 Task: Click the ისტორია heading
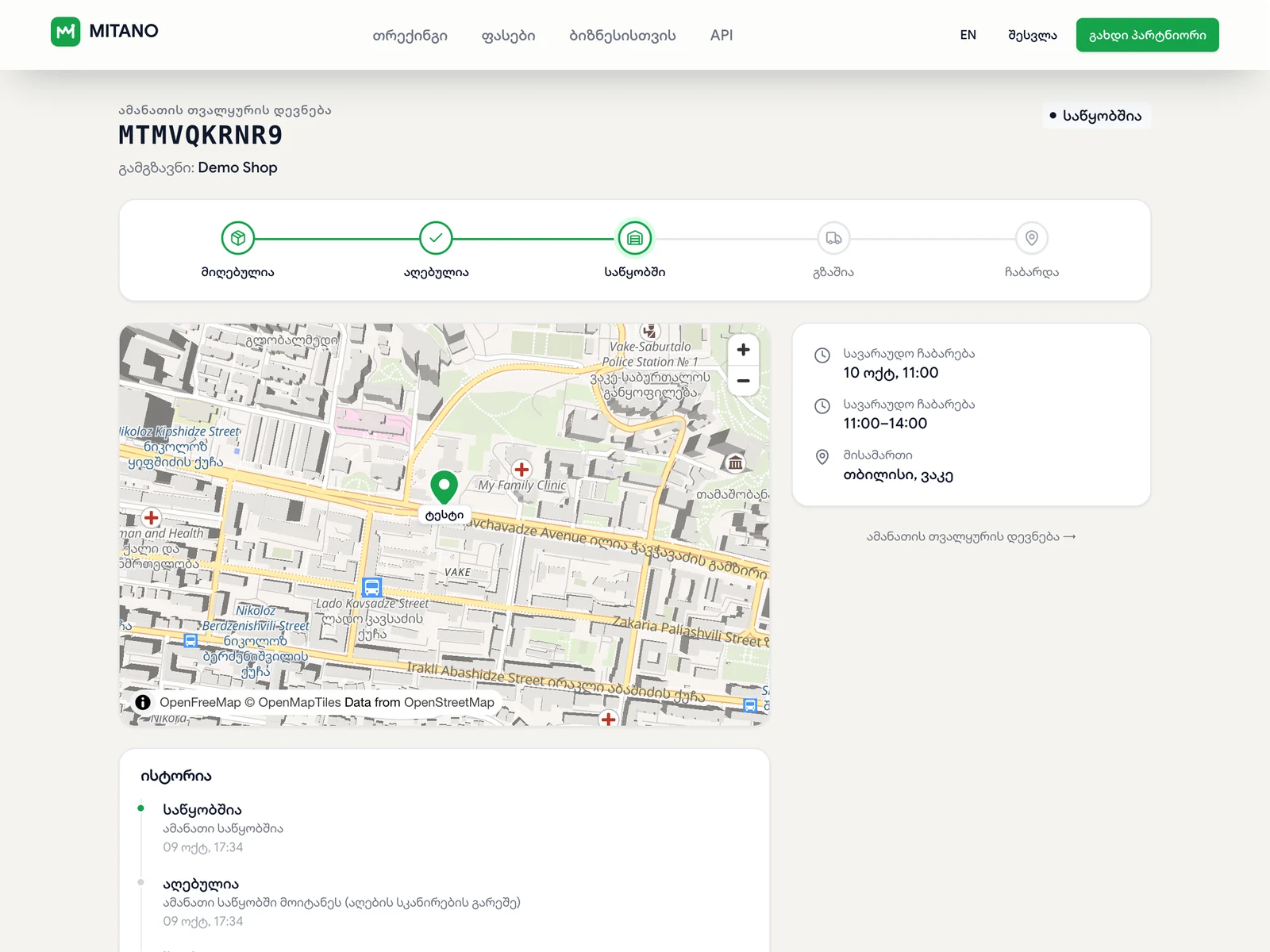[x=176, y=776]
